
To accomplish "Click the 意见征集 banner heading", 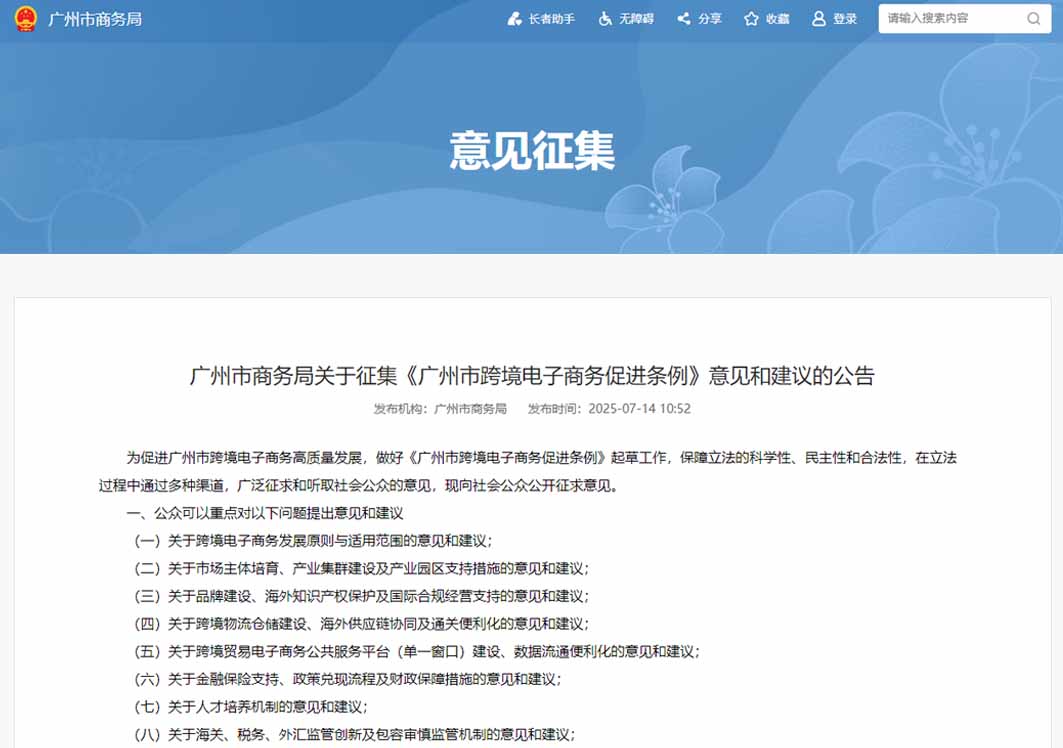I will coord(532,151).
